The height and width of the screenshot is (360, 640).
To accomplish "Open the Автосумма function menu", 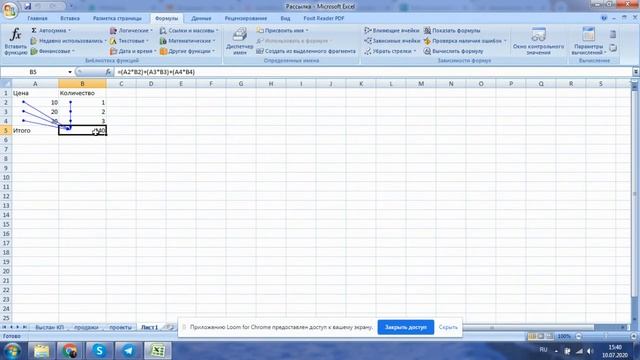I will (x=51, y=31).
